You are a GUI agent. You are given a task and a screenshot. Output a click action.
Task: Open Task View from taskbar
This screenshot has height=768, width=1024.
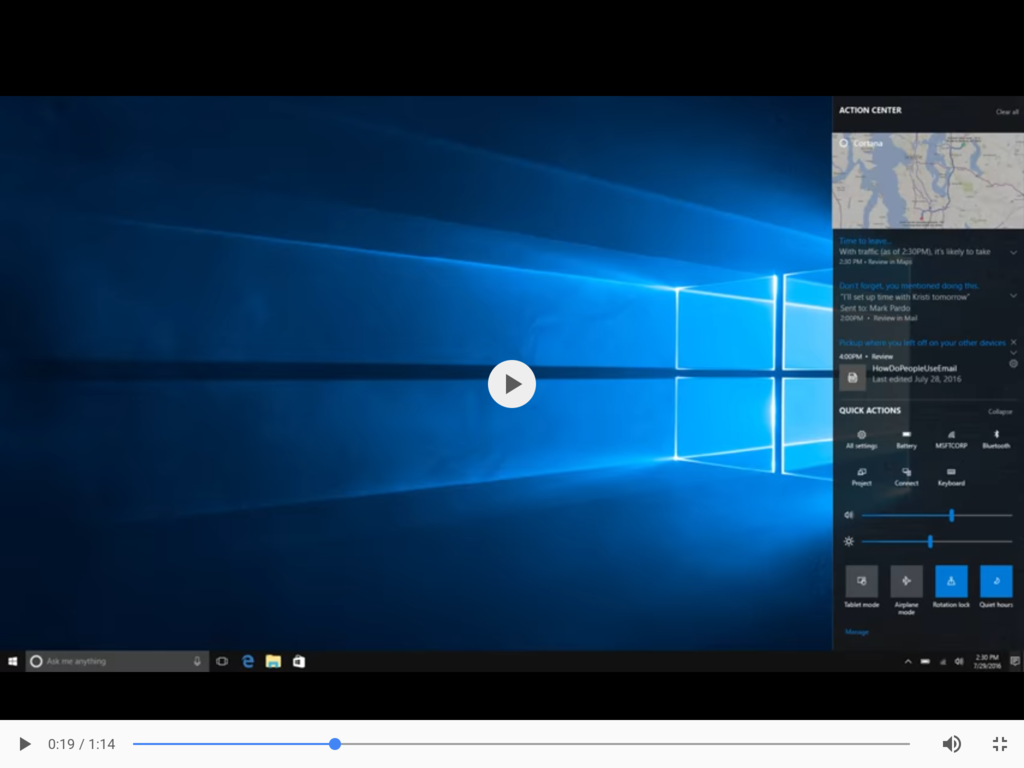point(222,662)
